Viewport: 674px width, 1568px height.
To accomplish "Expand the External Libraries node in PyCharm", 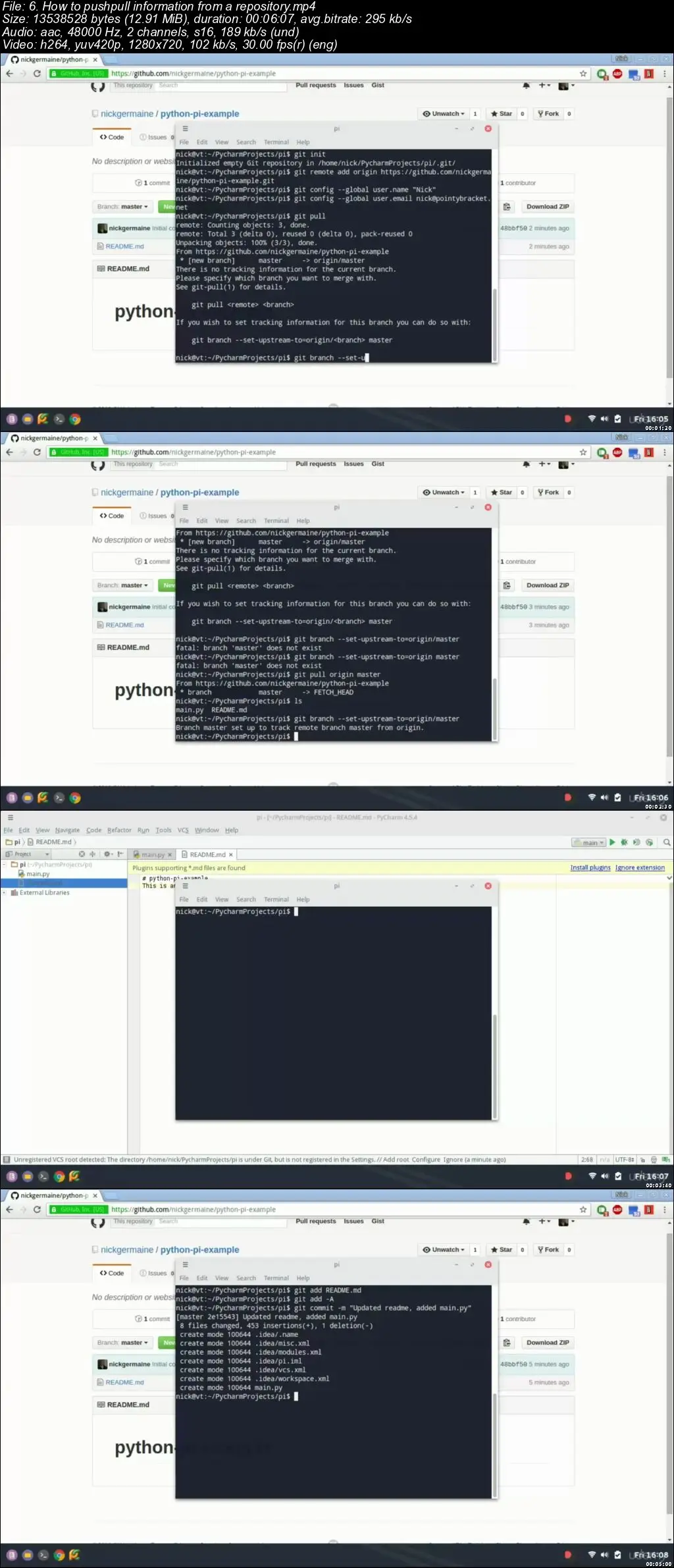I will click(x=5, y=893).
